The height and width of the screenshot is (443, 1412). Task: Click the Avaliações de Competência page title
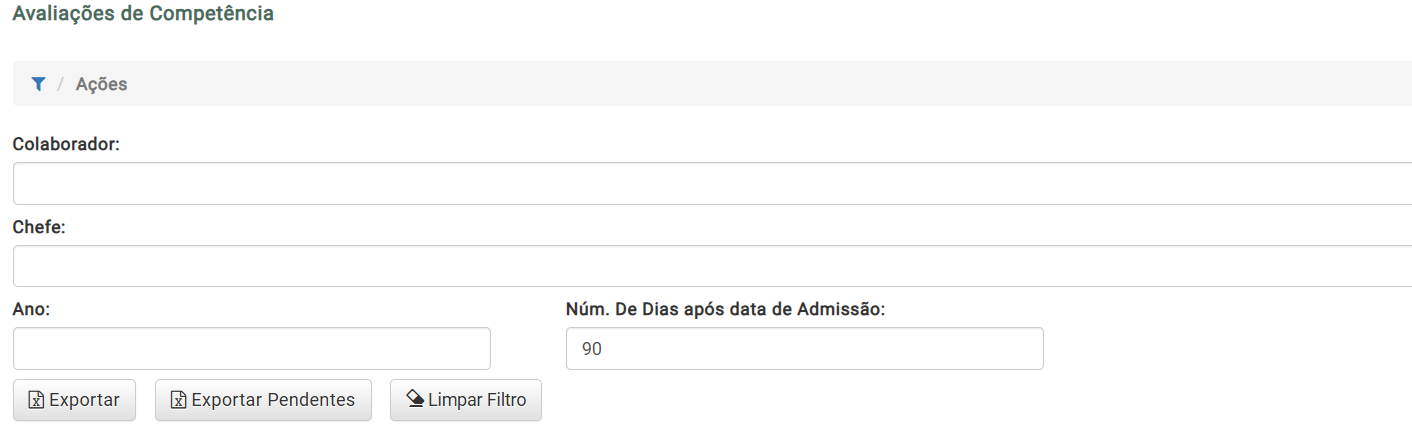(143, 14)
